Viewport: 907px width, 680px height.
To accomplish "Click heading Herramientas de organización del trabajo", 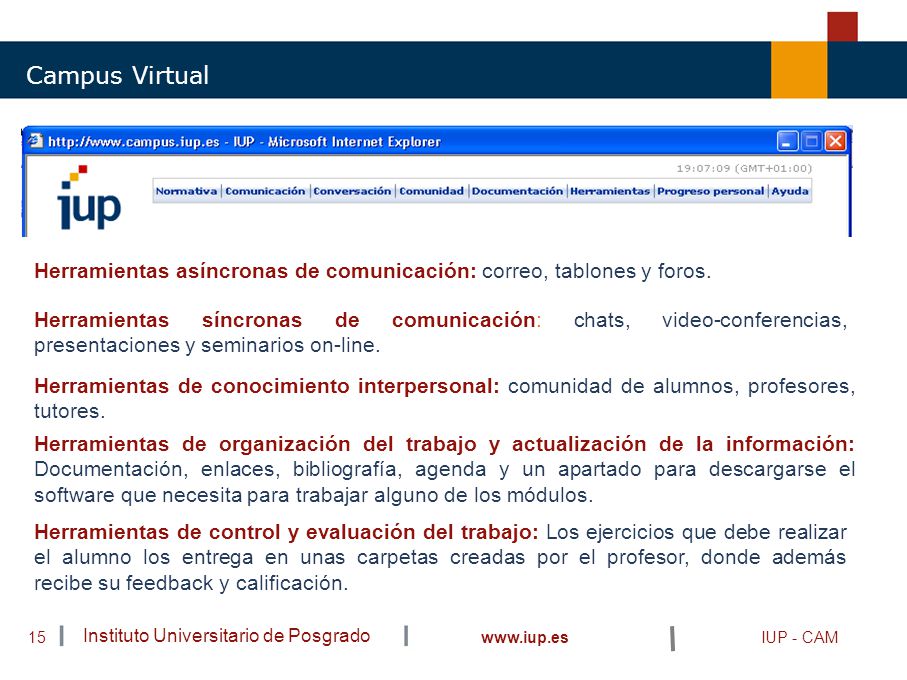I will click(x=444, y=444).
